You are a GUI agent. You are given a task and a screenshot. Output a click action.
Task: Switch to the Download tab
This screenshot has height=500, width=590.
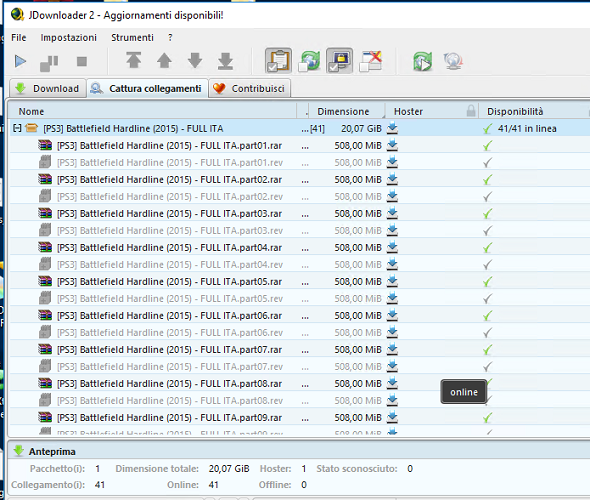click(x=47, y=88)
